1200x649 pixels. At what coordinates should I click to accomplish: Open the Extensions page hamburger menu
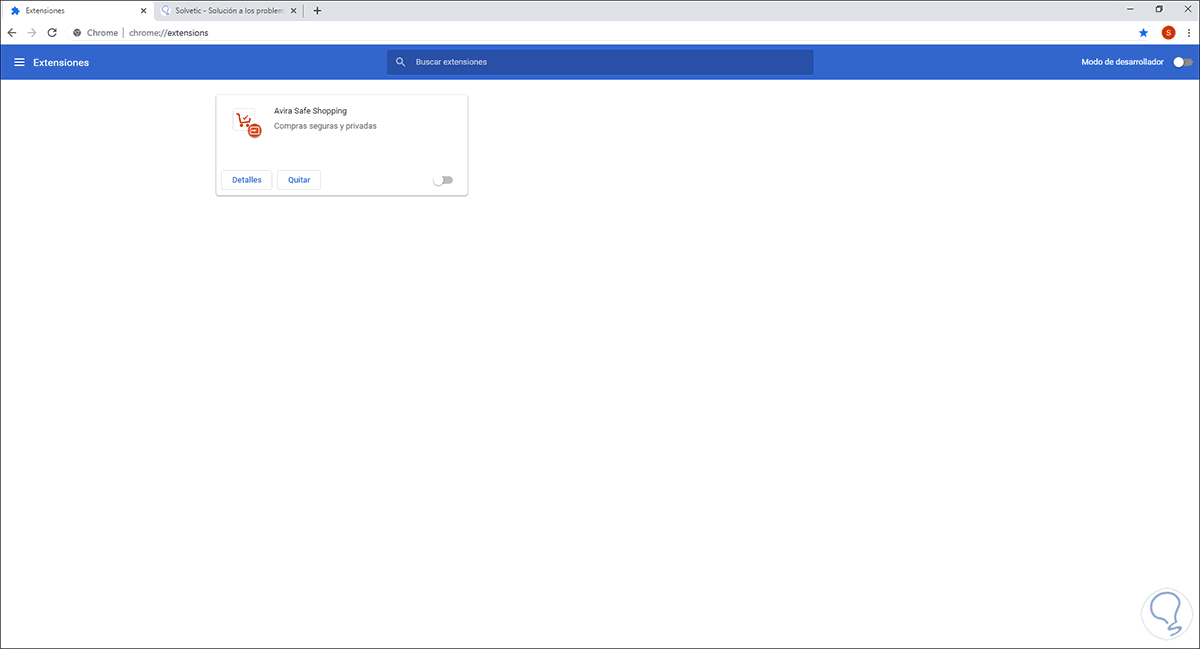coord(19,62)
